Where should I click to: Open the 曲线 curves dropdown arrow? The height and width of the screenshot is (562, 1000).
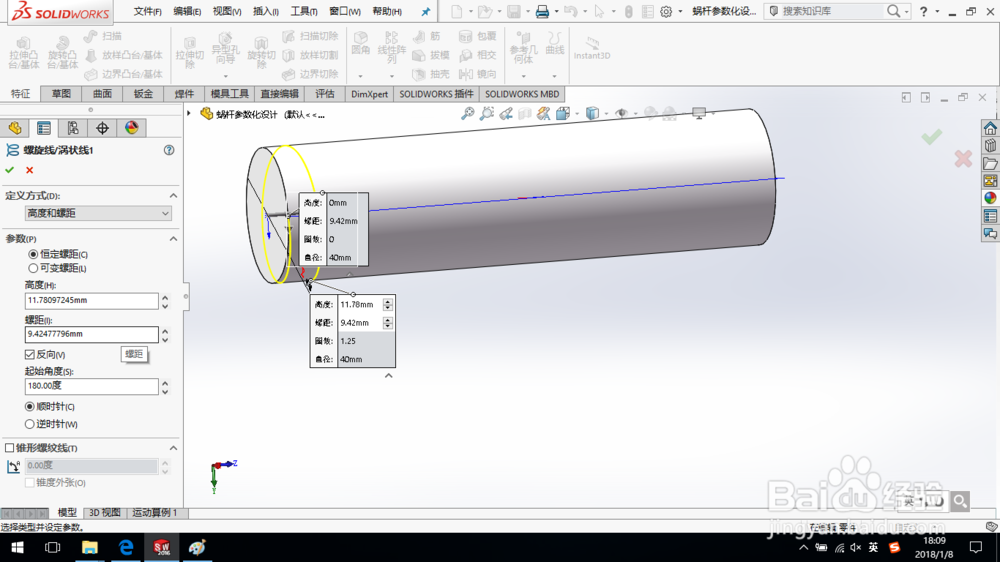554,77
